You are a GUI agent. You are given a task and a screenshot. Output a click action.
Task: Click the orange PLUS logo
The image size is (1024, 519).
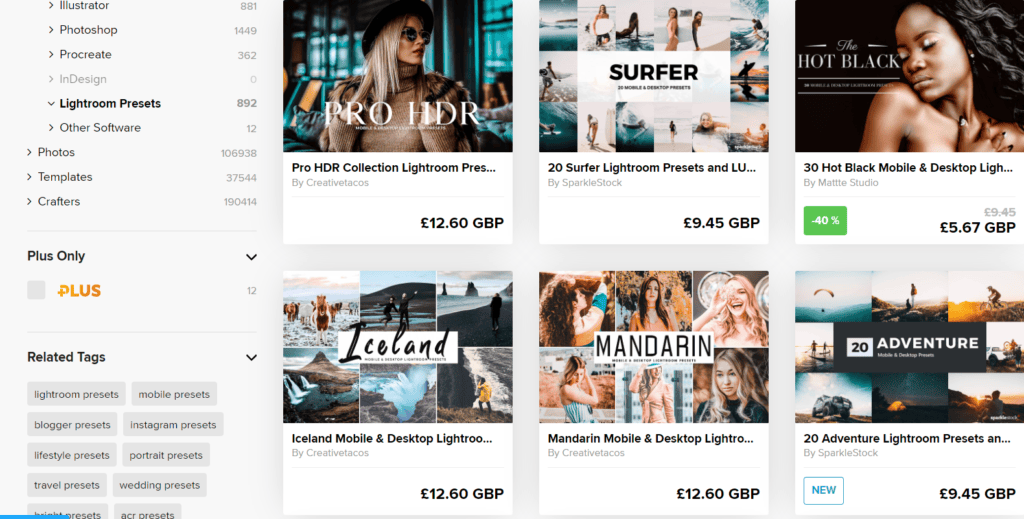[79, 291]
